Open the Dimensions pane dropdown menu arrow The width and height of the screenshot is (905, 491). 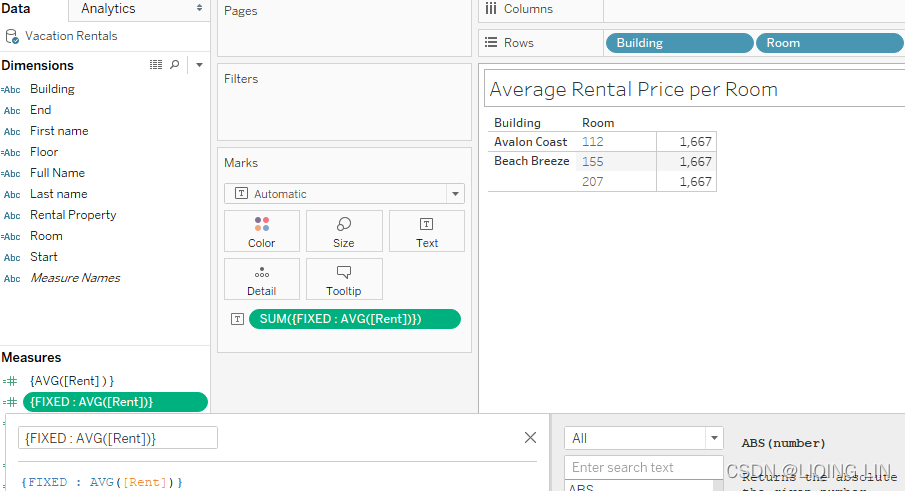199,65
